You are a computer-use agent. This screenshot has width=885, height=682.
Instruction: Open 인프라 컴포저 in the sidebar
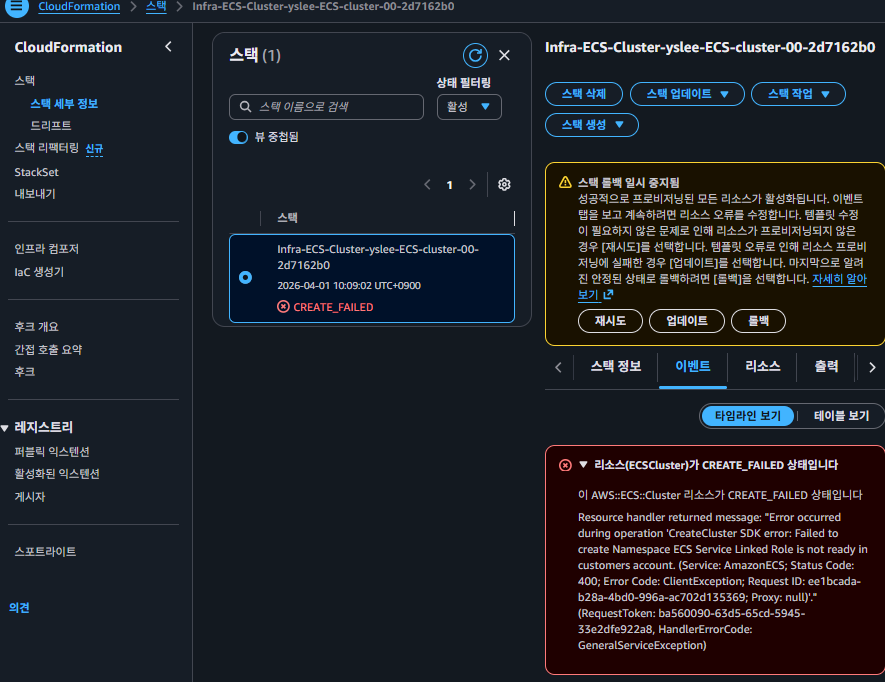[x=47, y=249]
